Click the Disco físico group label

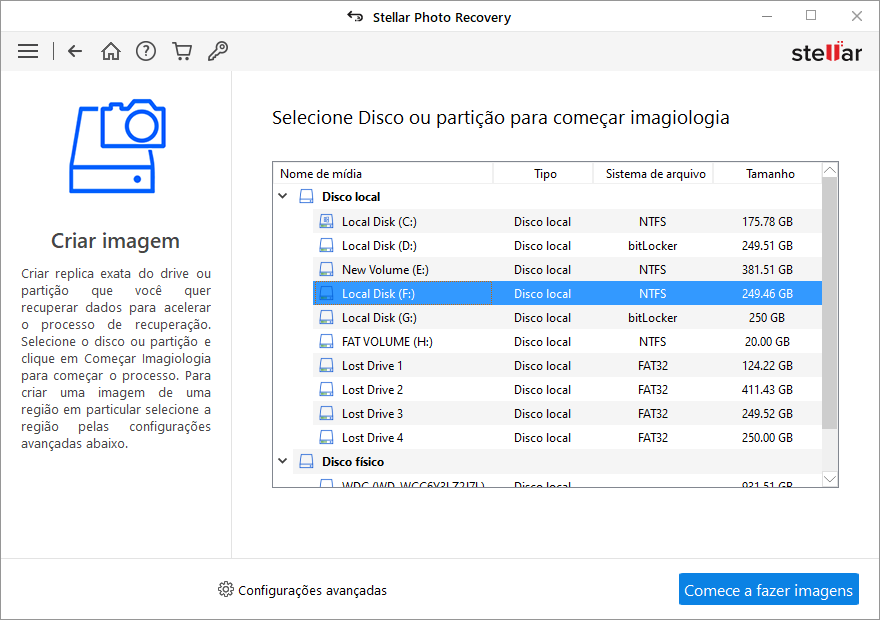tap(353, 461)
